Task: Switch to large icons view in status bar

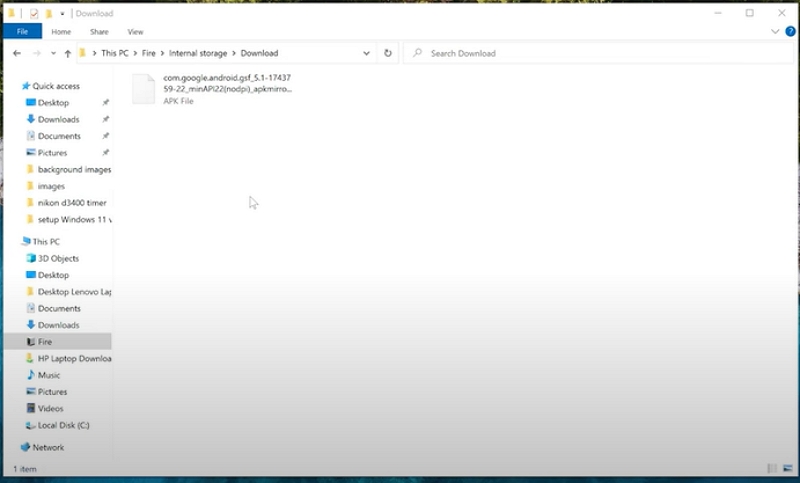Action: tap(787, 468)
